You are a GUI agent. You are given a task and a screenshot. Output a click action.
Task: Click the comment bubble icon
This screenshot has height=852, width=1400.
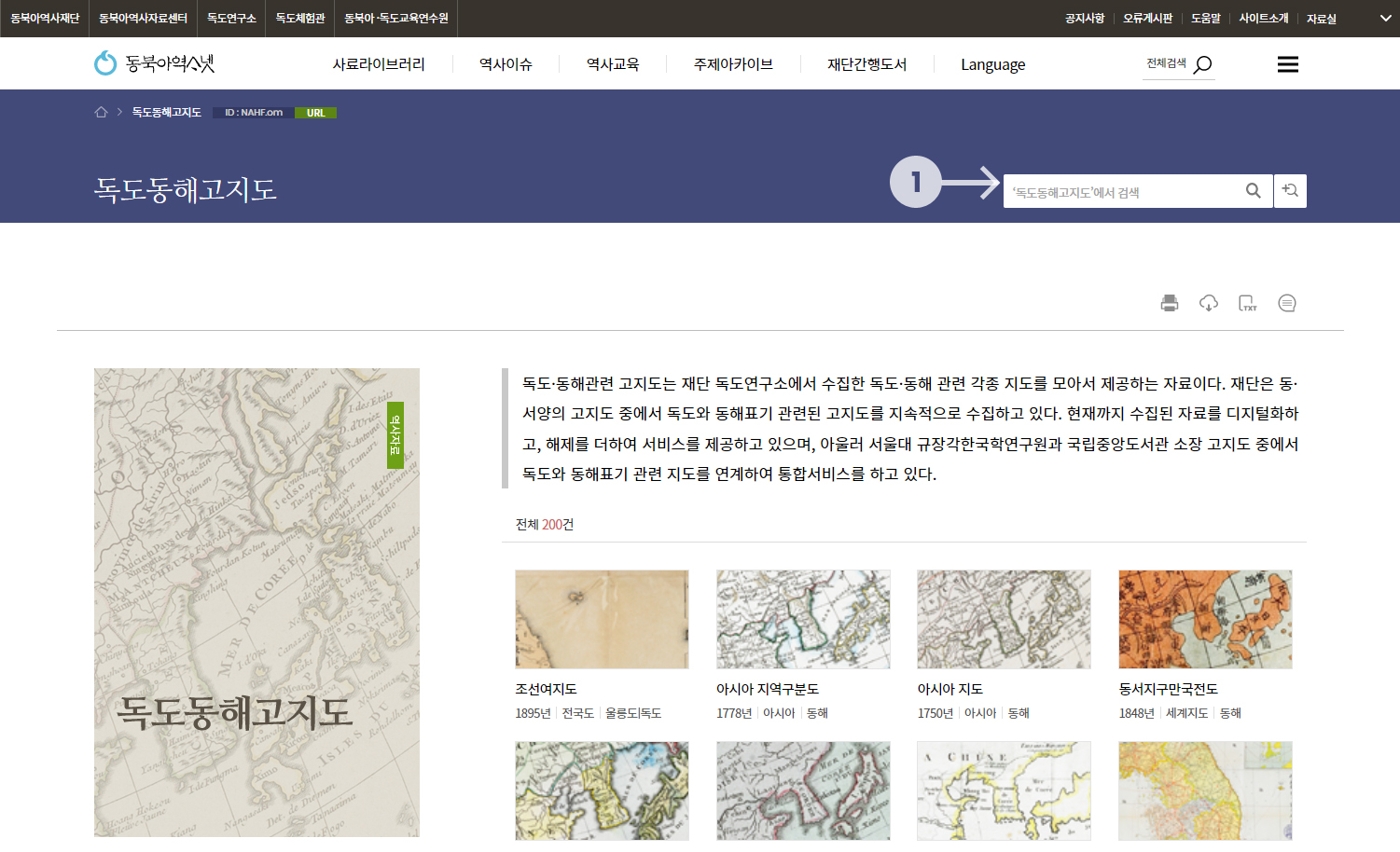coord(1287,303)
